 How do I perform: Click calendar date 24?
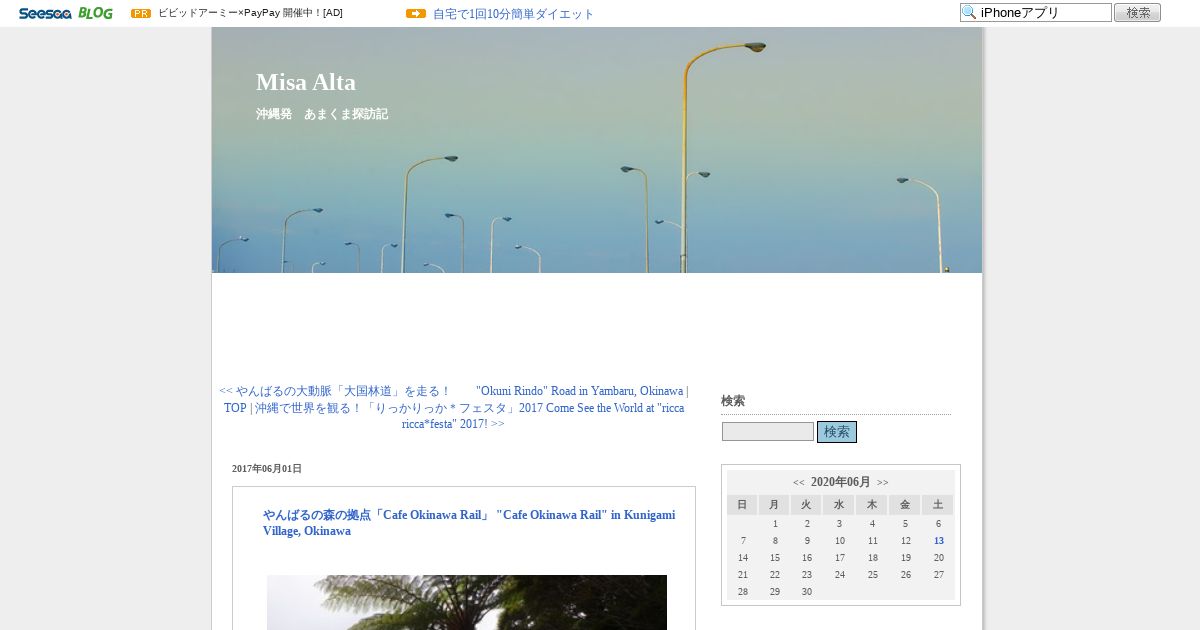click(x=840, y=575)
